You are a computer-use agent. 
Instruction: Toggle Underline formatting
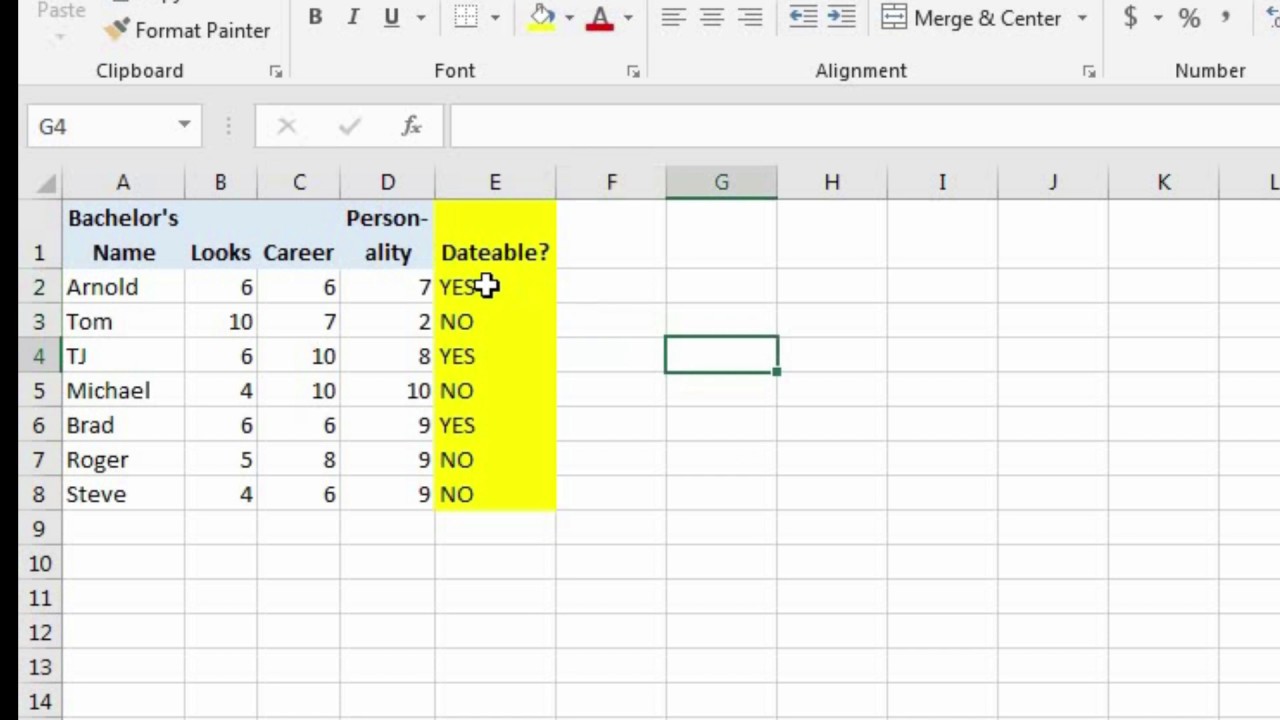(x=391, y=18)
